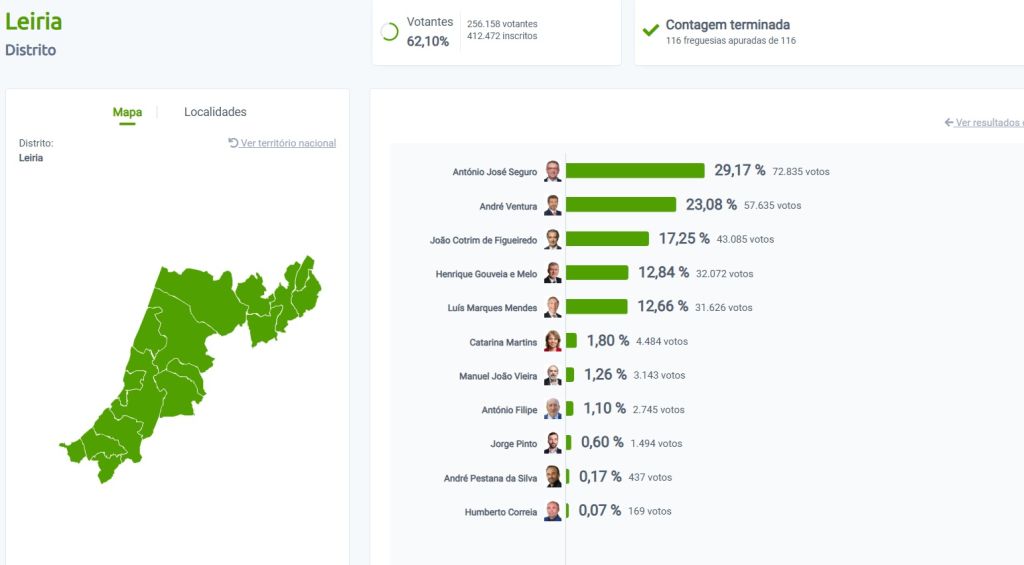Viewport: 1024px width, 565px height.
Task: Click André Ventura's candidate photo
Action: (552, 205)
